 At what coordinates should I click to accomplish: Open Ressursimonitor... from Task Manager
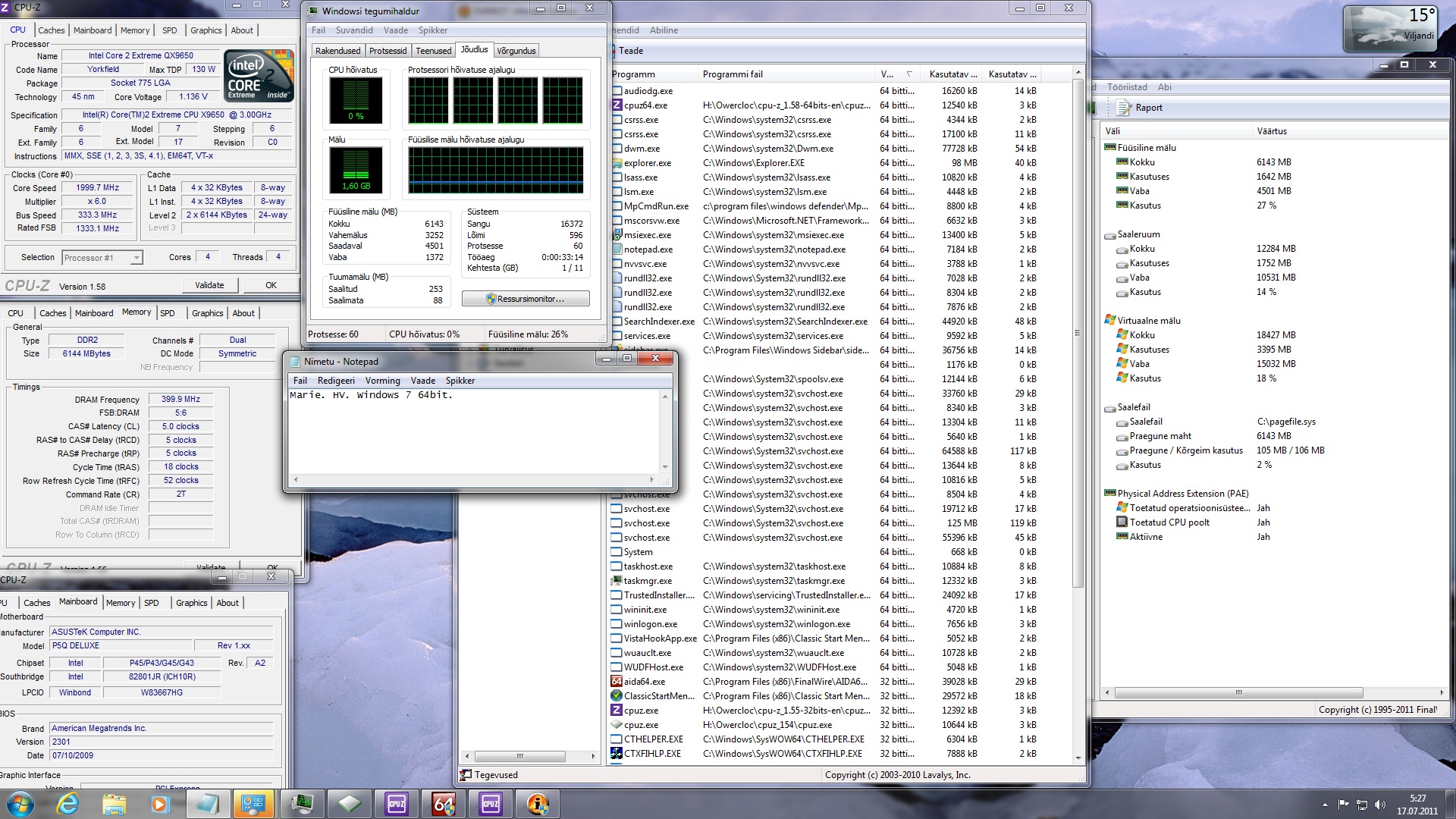(x=526, y=299)
